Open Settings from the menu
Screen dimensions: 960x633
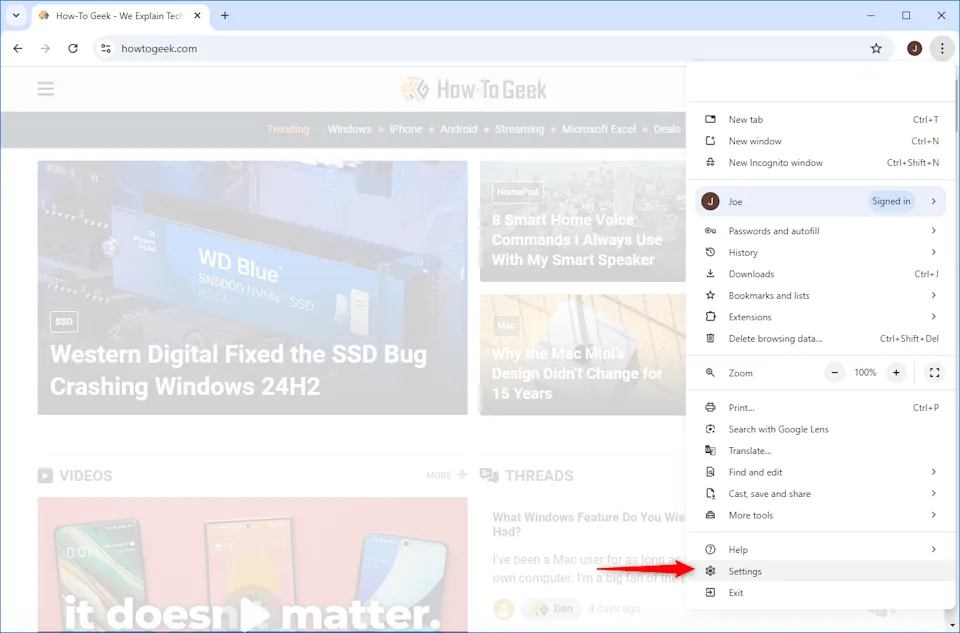(x=745, y=571)
